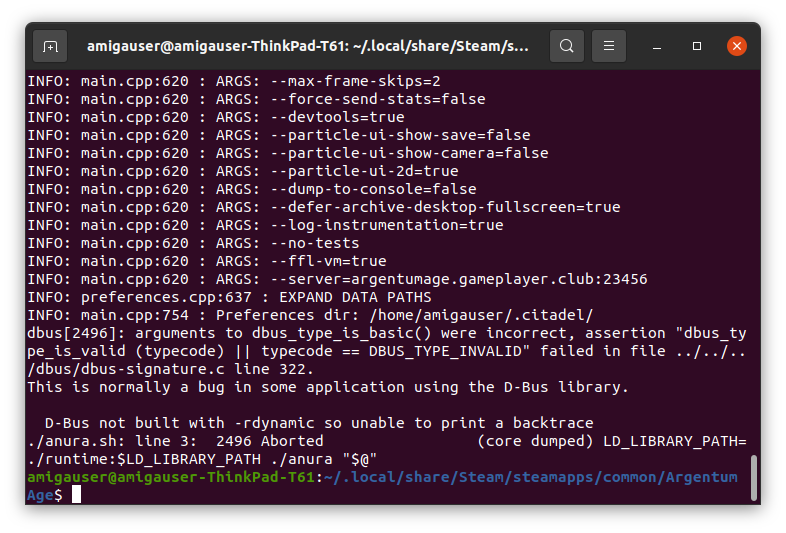Minimize the terminal window
Screen dimensions: 786x533
[x=657, y=47]
